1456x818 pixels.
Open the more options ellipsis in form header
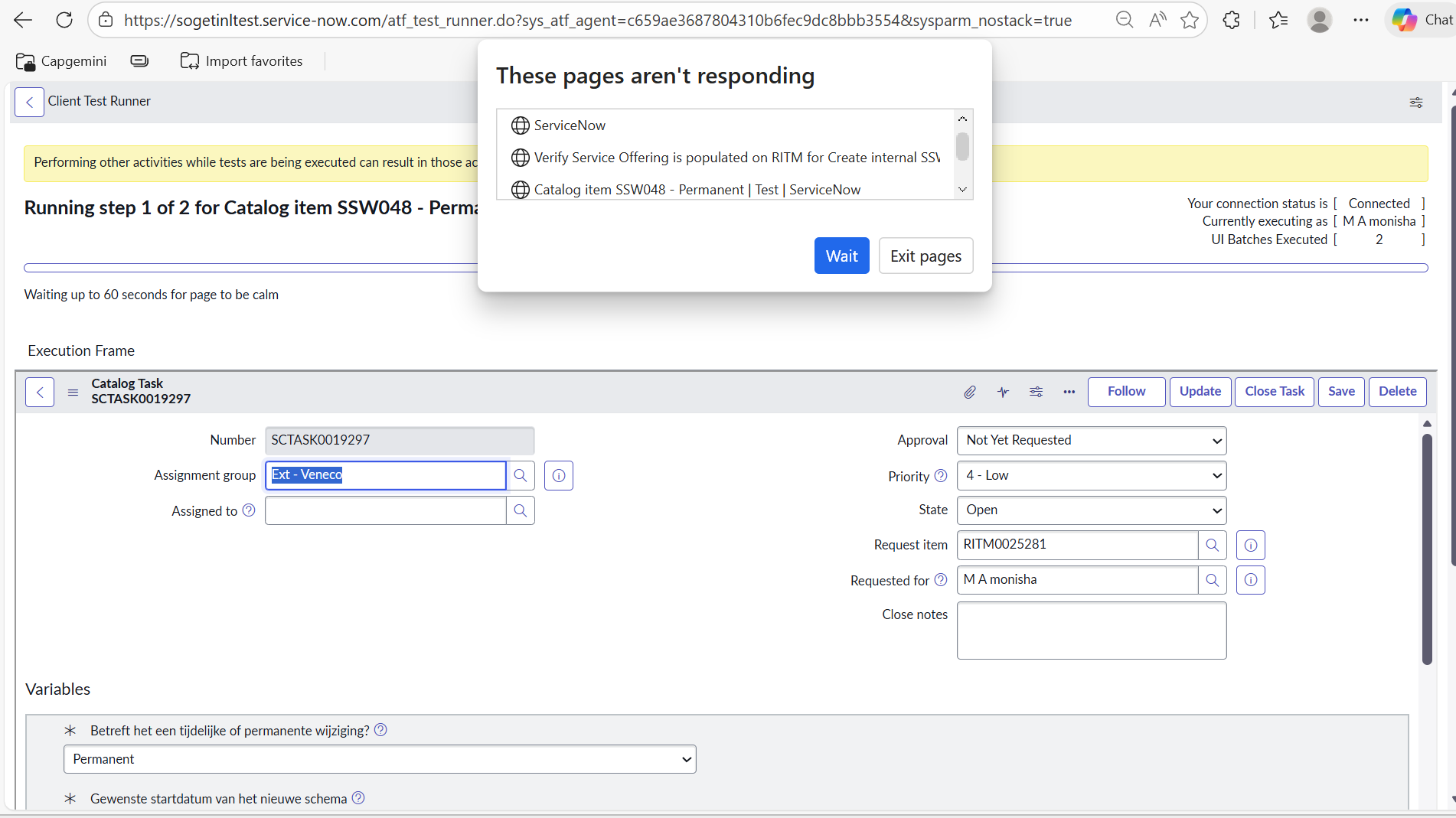click(x=1069, y=392)
